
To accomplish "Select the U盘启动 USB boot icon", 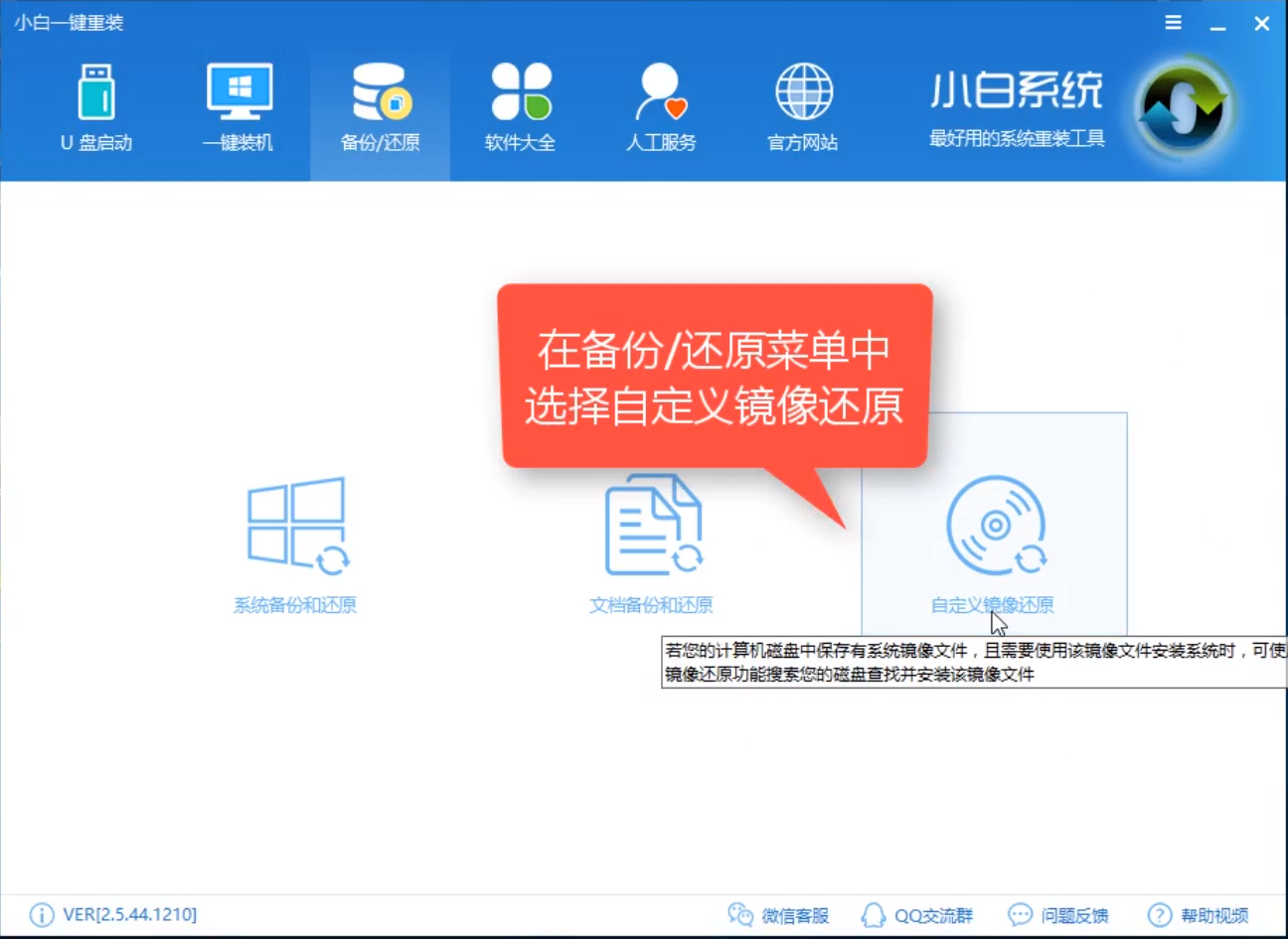I will pos(96,96).
